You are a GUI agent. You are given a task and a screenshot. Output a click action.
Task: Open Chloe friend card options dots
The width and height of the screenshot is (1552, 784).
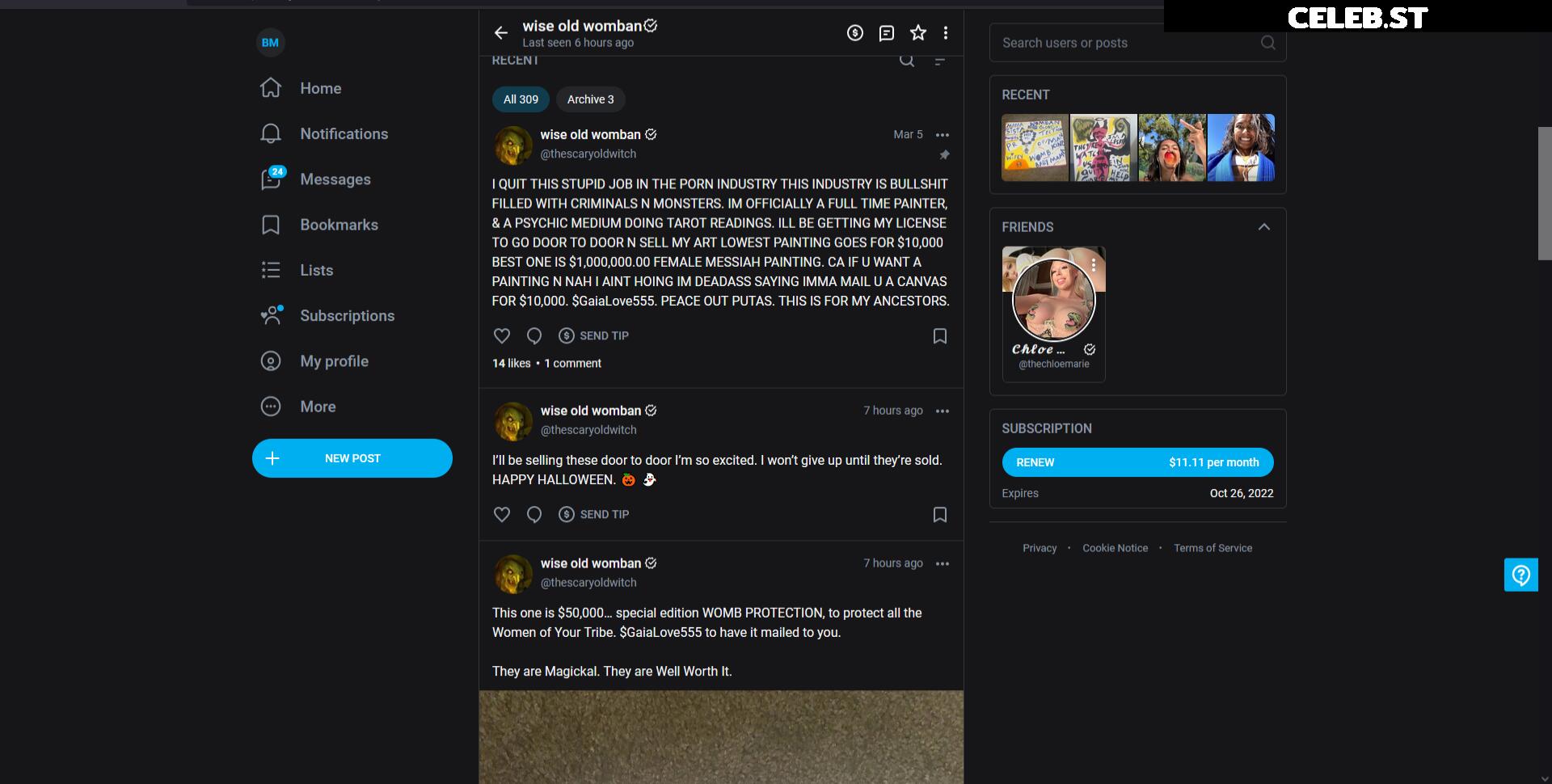tap(1093, 264)
